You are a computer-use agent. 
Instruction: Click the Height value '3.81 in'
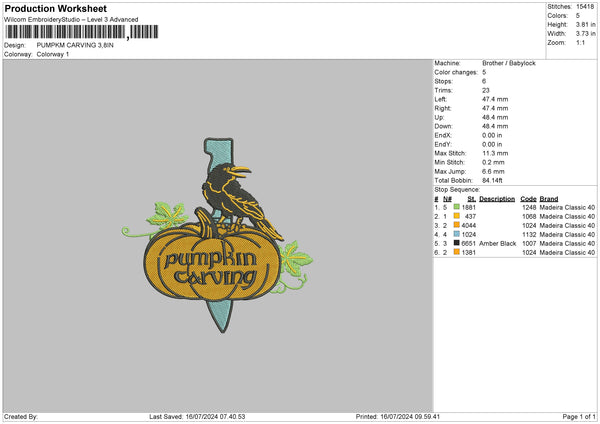[x=585, y=24]
